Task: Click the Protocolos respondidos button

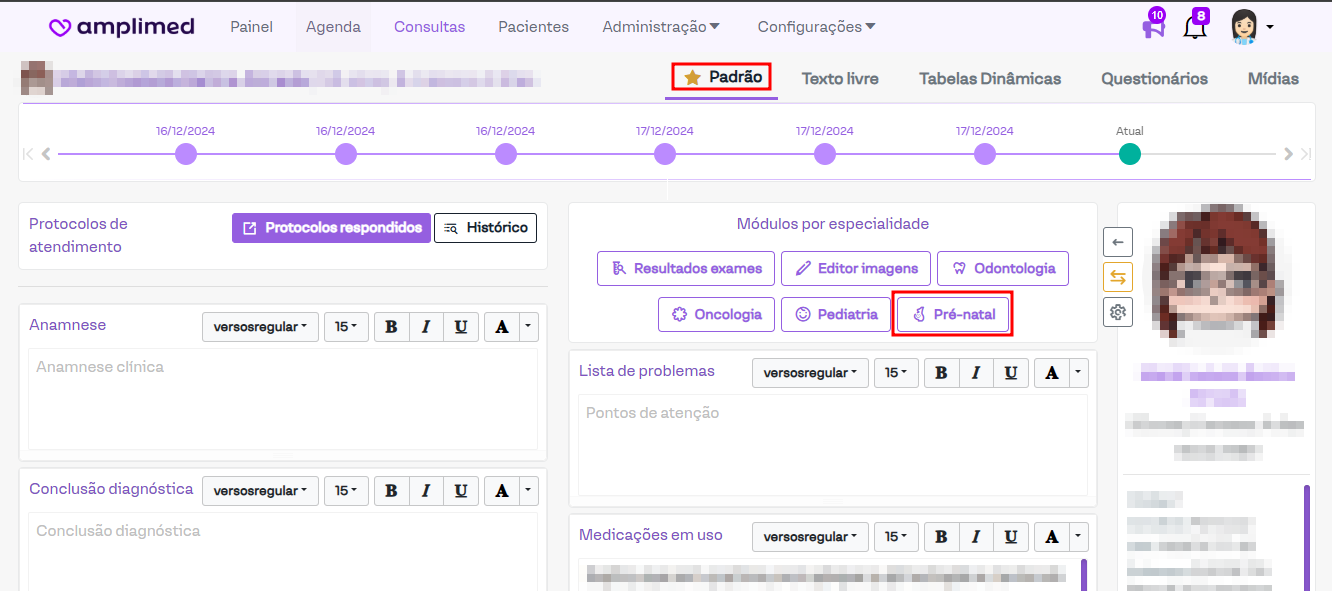Action: (x=331, y=228)
